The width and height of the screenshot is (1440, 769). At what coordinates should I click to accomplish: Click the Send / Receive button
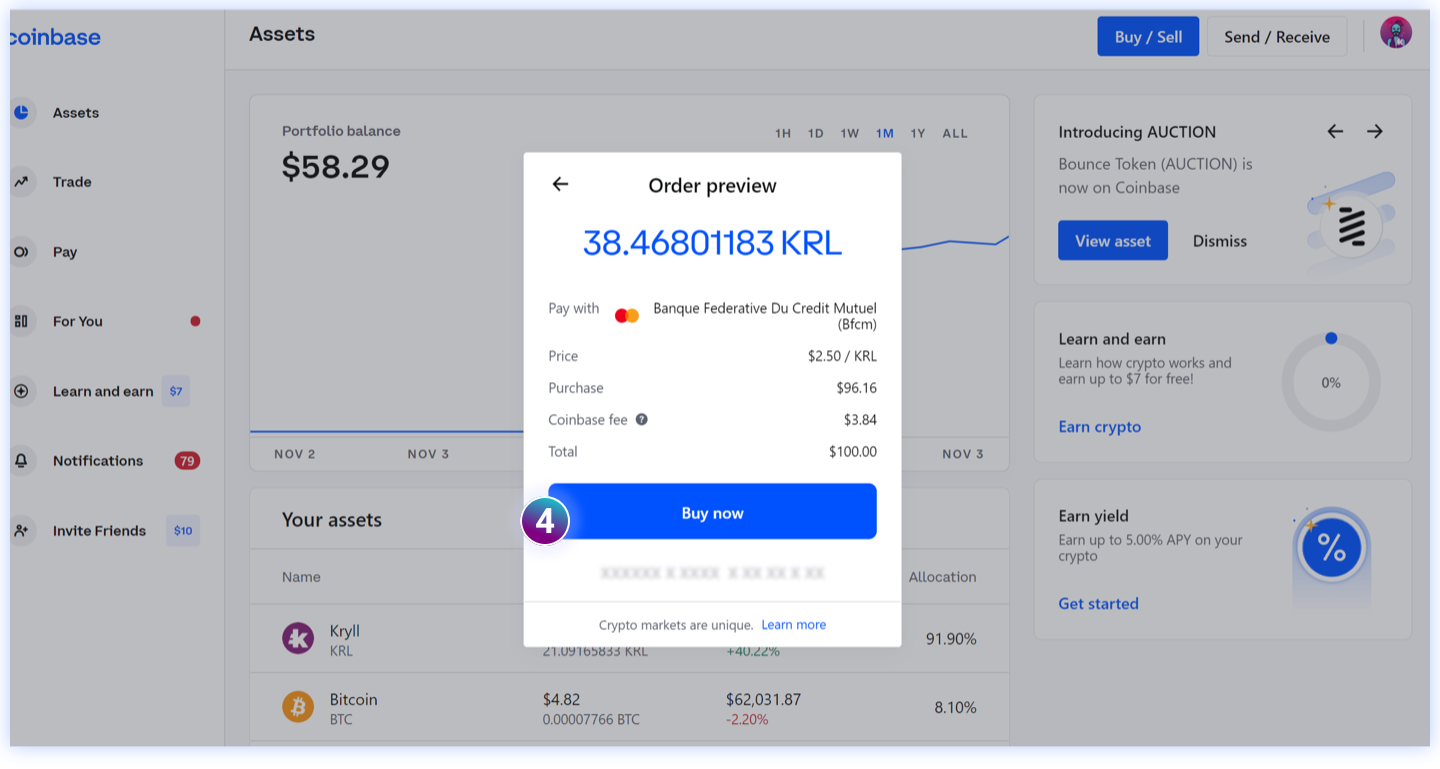pyautogui.click(x=1277, y=37)
